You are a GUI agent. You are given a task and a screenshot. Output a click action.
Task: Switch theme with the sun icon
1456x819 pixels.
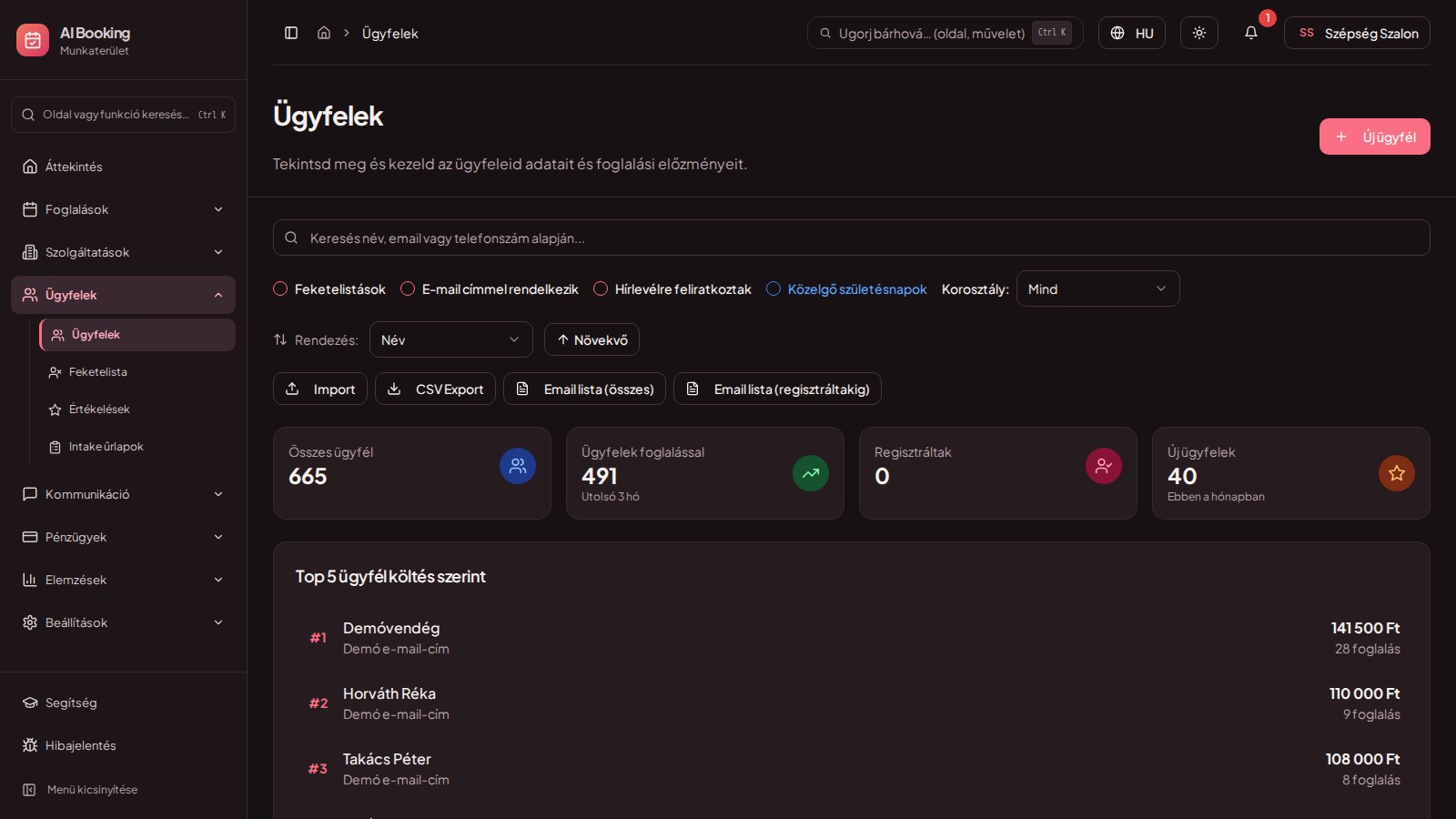tap(1199, 33)
